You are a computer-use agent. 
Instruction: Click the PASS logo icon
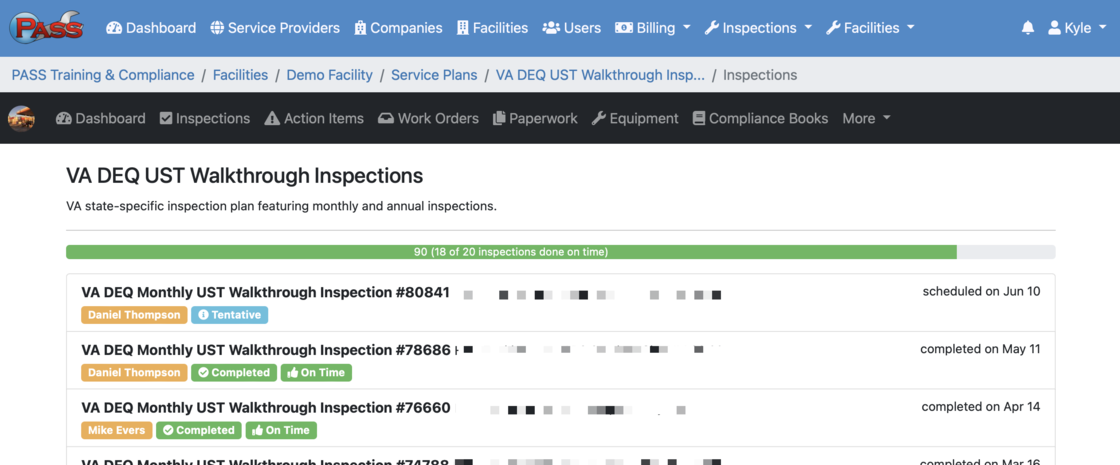[x=46, y=27]
